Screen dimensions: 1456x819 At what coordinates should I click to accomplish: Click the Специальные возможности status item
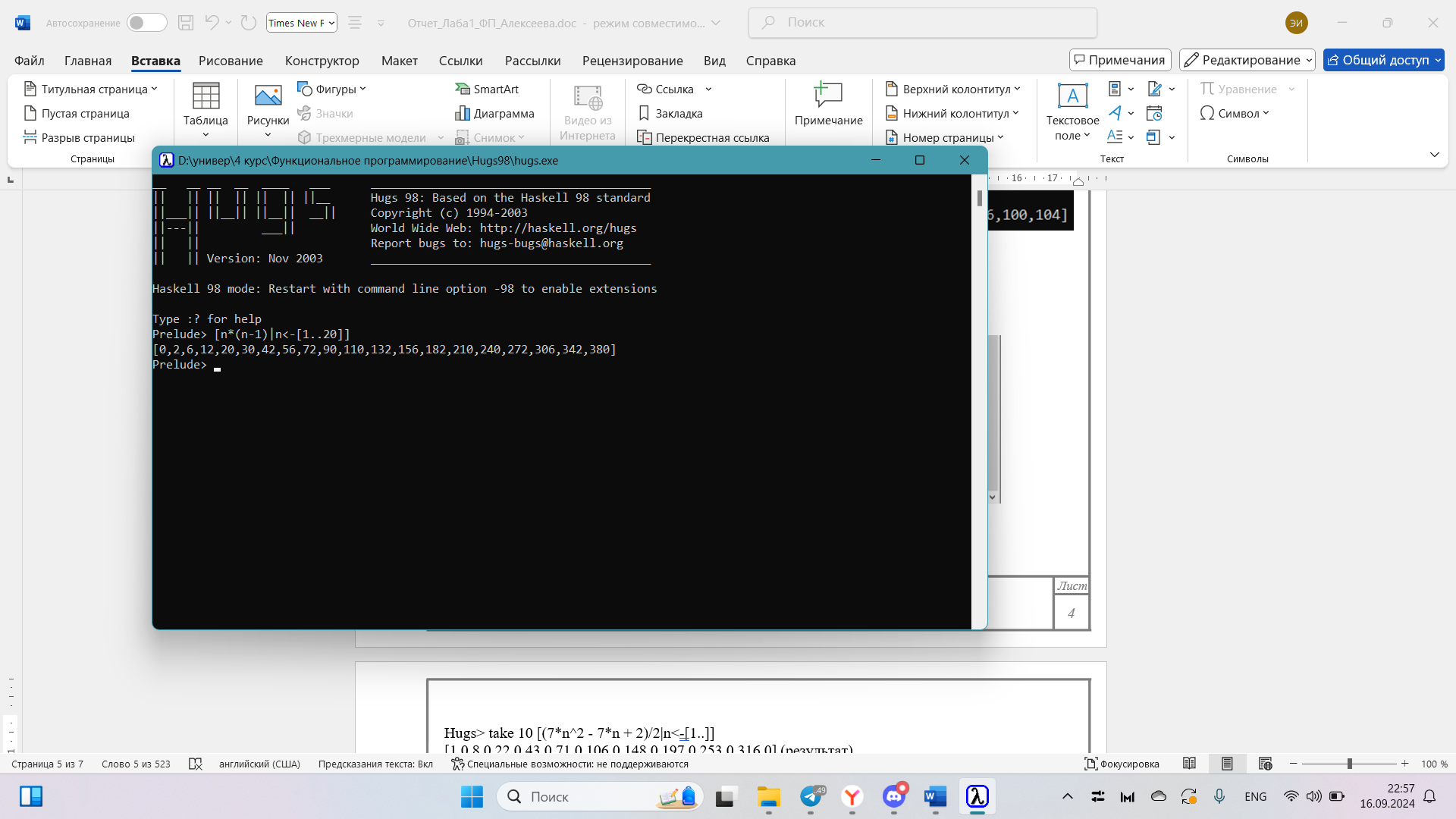point(570,764)
